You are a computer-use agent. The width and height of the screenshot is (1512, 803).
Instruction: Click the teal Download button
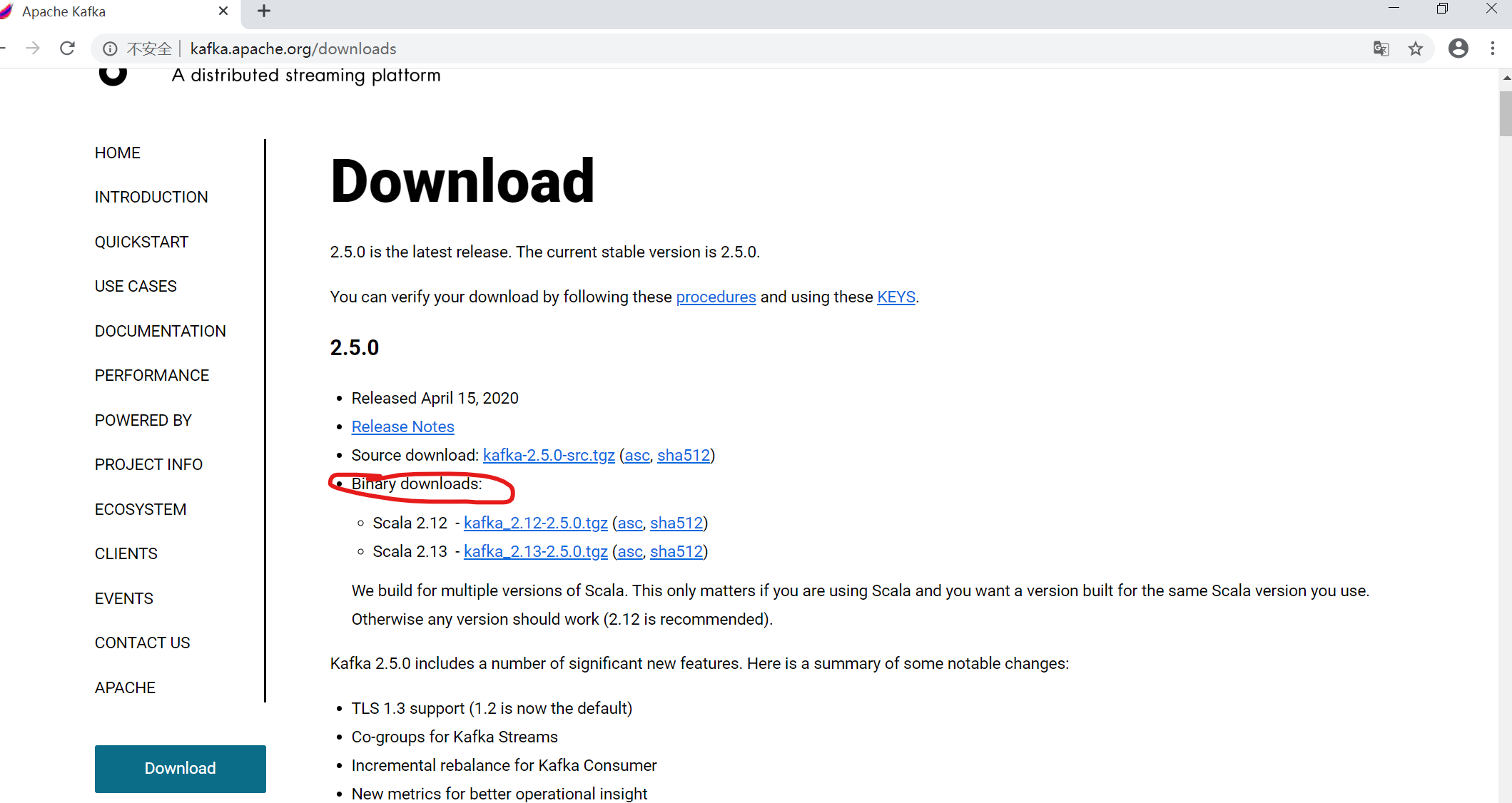point(181,769)
